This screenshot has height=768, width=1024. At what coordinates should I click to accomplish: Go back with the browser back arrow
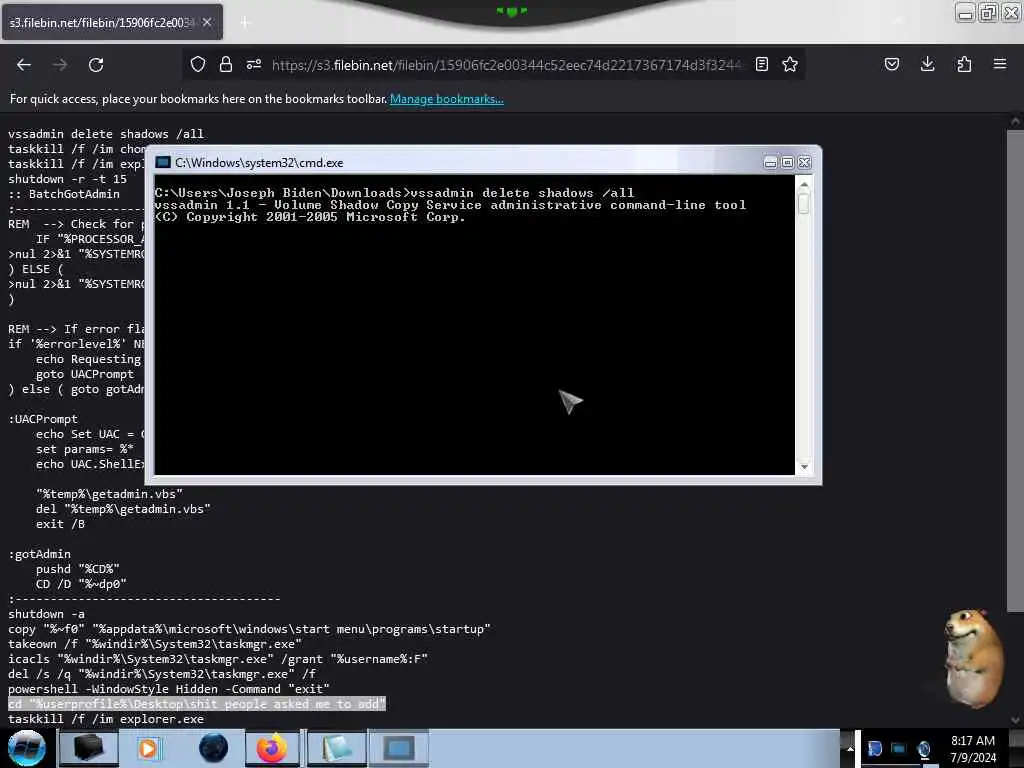(x=24, y=65)
